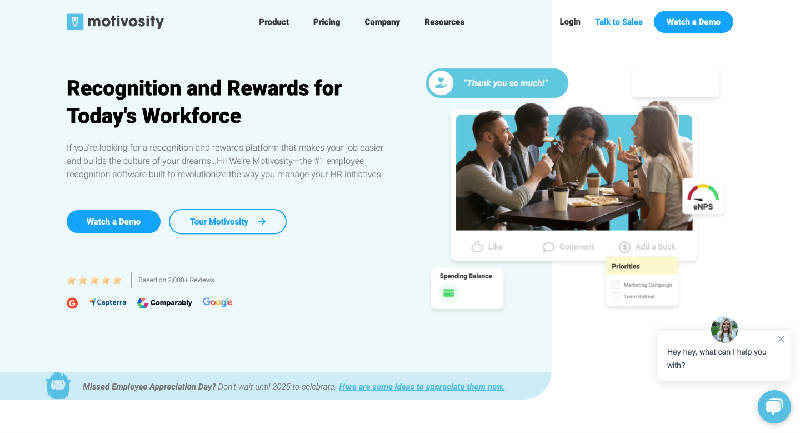
Task: Check the Team Retreat priority checkbox
Action: 616,297
